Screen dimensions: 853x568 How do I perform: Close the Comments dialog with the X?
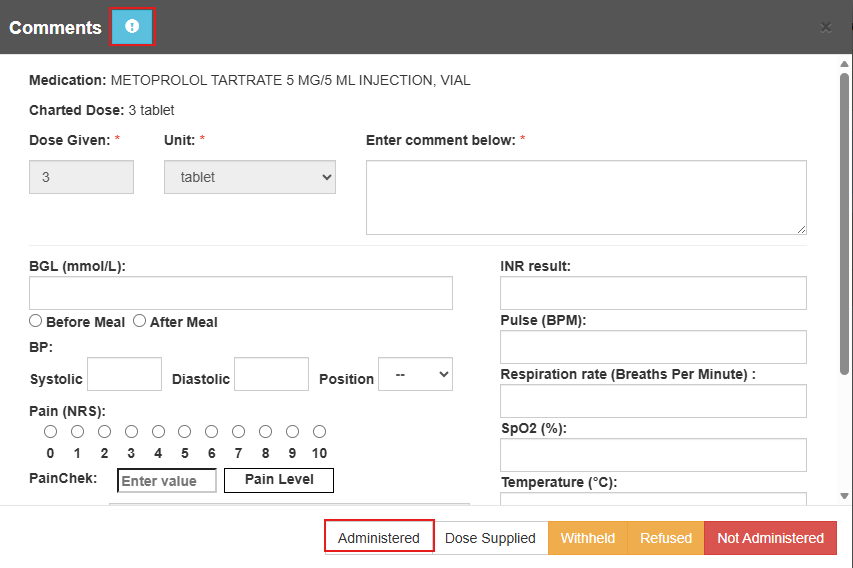click(x=825, y=27)
